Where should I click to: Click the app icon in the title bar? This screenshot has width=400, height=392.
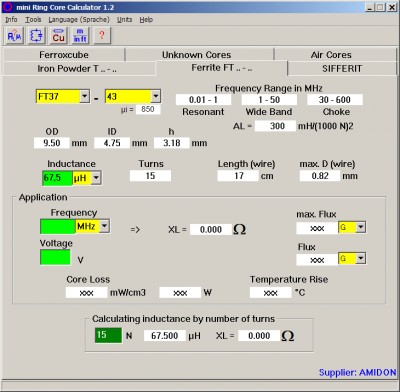tap(8, 7)
